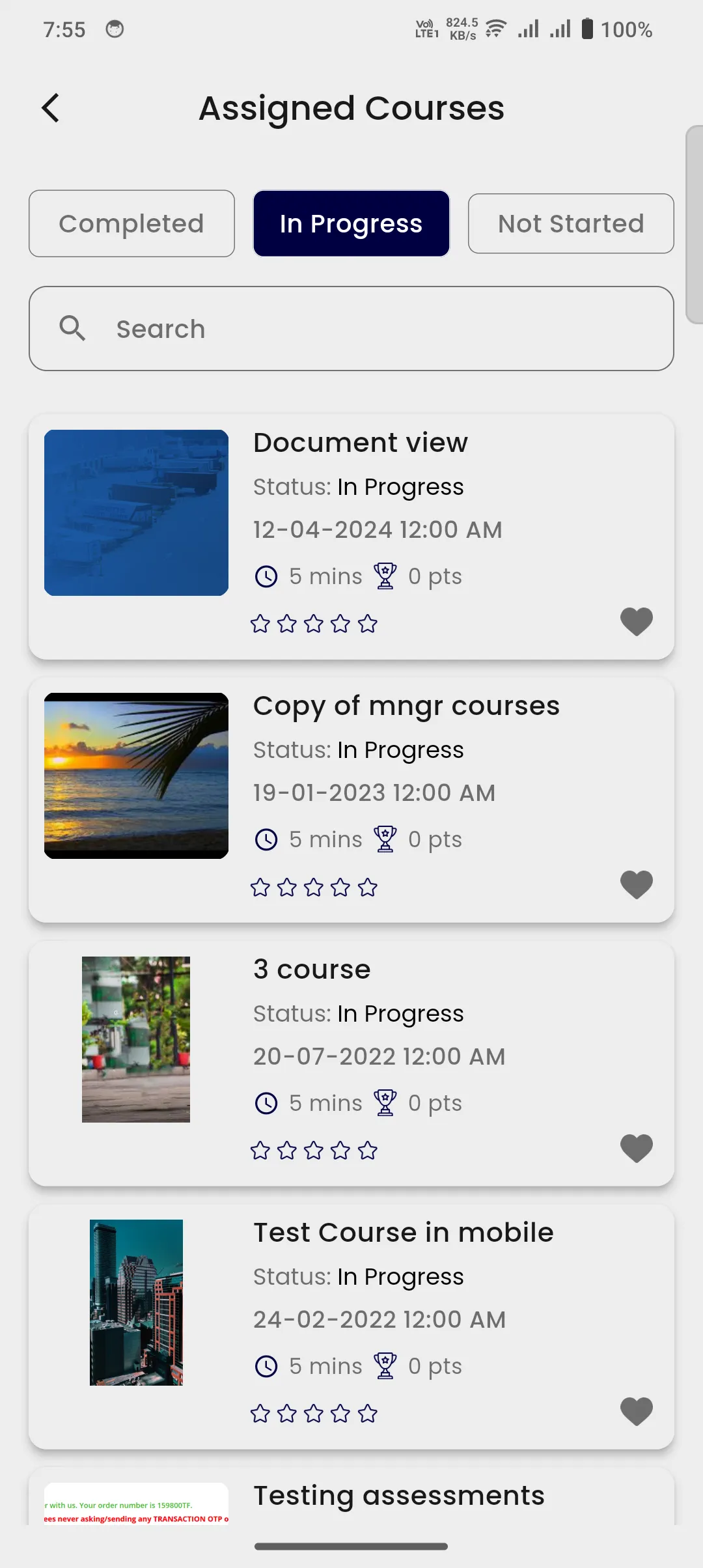Rate 3 course five stars
The width and height of the screenshot is (703, 1568).
point(368,1151)
